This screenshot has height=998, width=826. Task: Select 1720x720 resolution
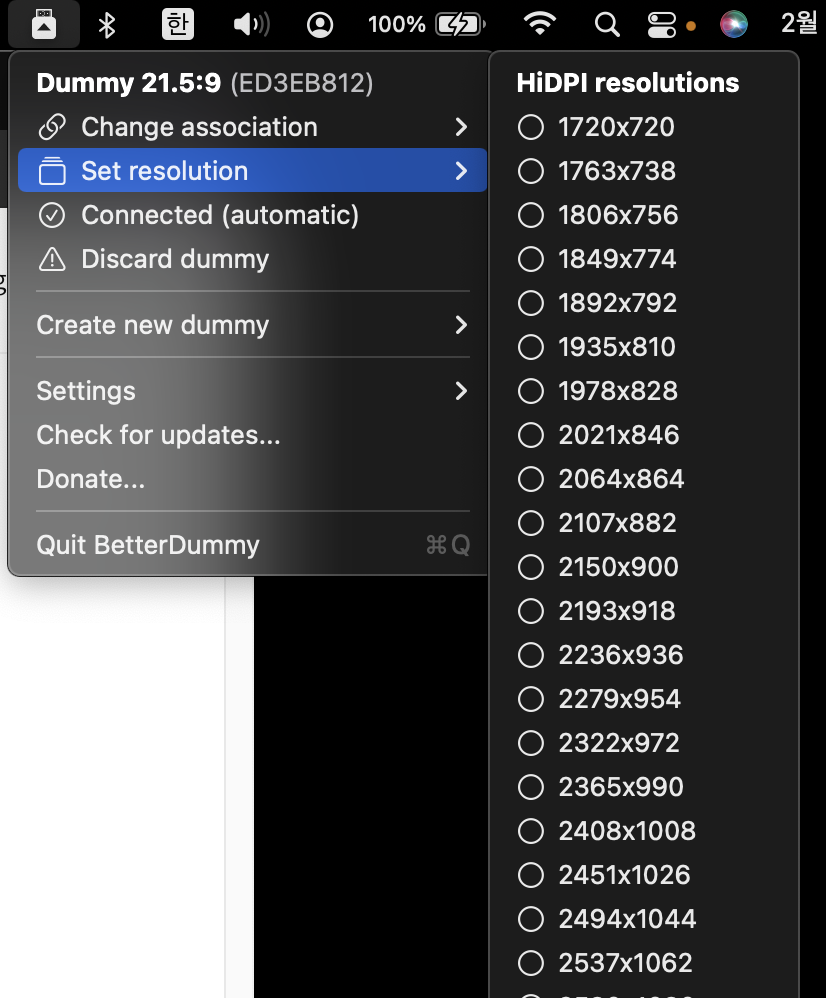pos(643,127)
